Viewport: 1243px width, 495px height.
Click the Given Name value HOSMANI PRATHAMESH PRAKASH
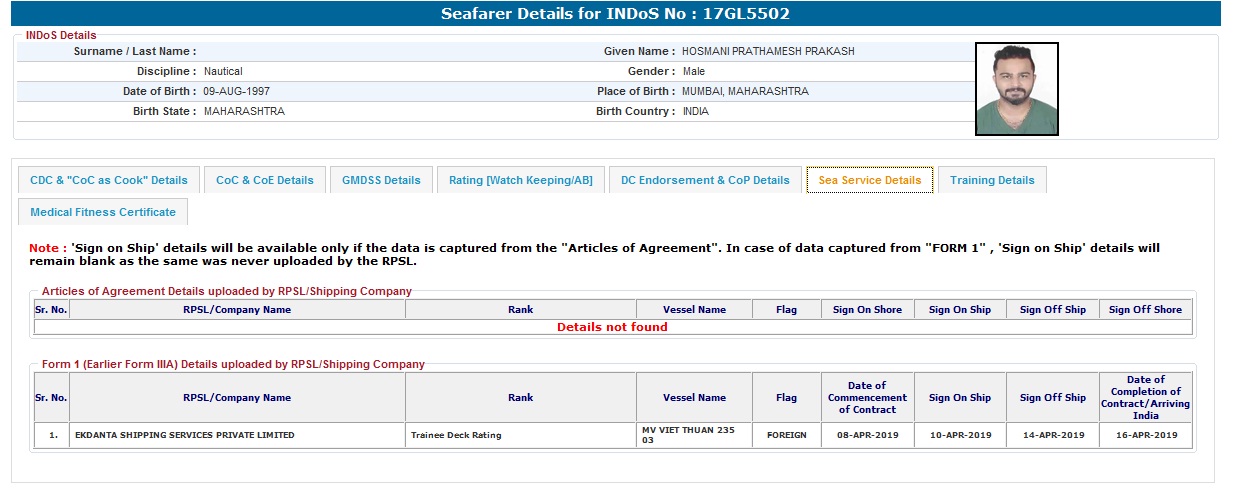click(768, 51)
